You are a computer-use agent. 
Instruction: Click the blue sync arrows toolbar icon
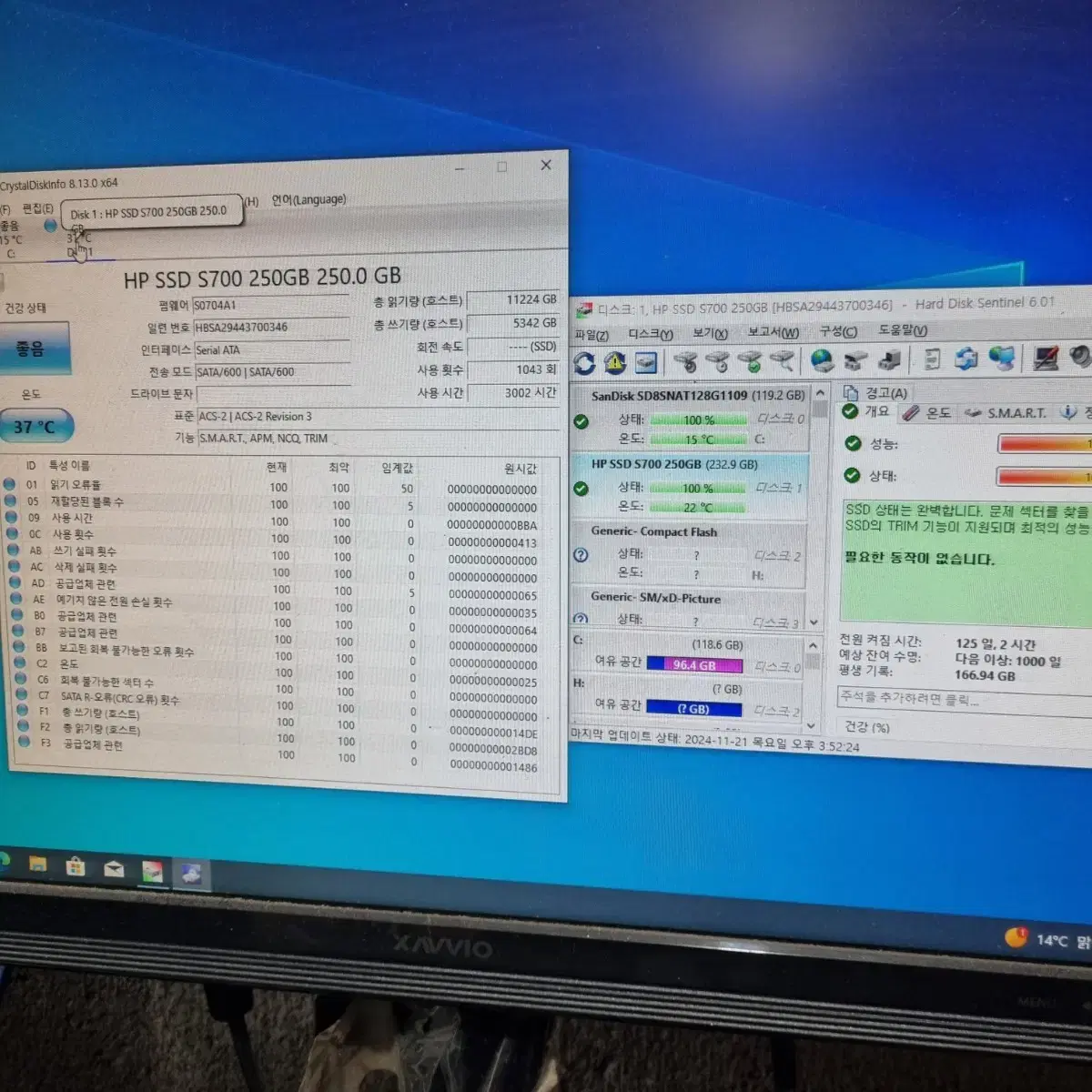click(x=966, y=359)
